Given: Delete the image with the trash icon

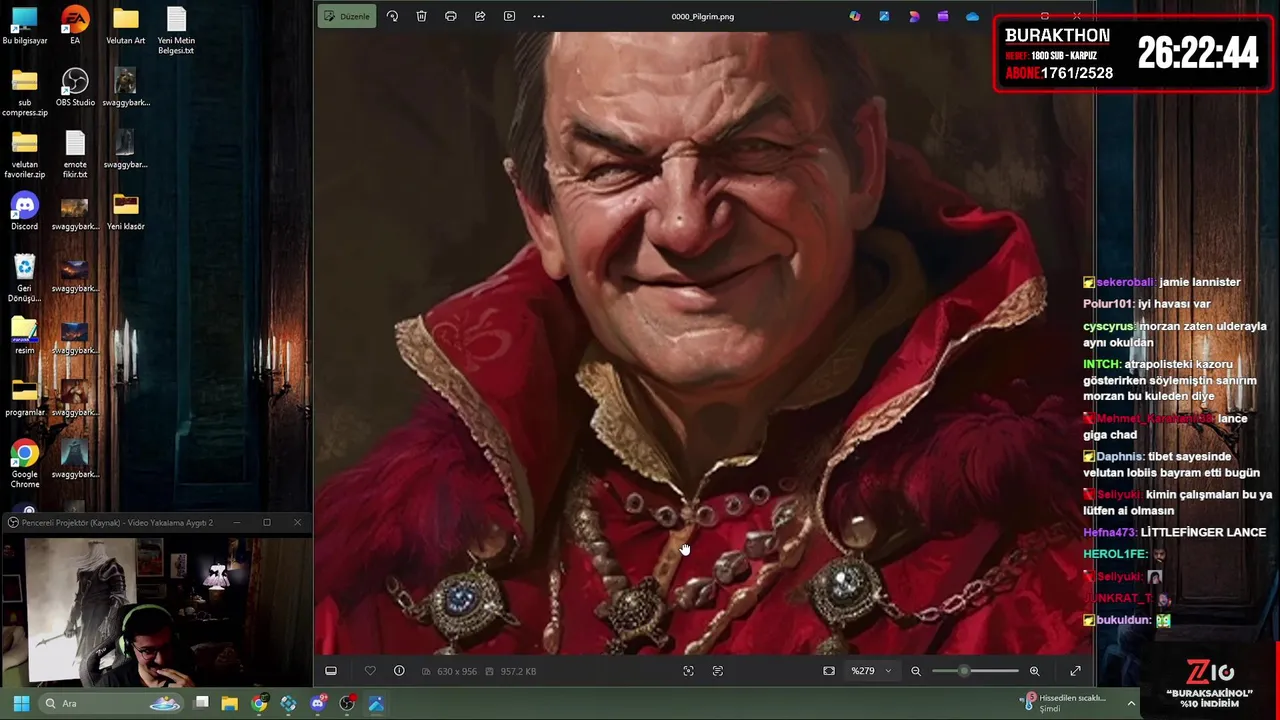Looking at the screenshot, I should click(421, 16).
